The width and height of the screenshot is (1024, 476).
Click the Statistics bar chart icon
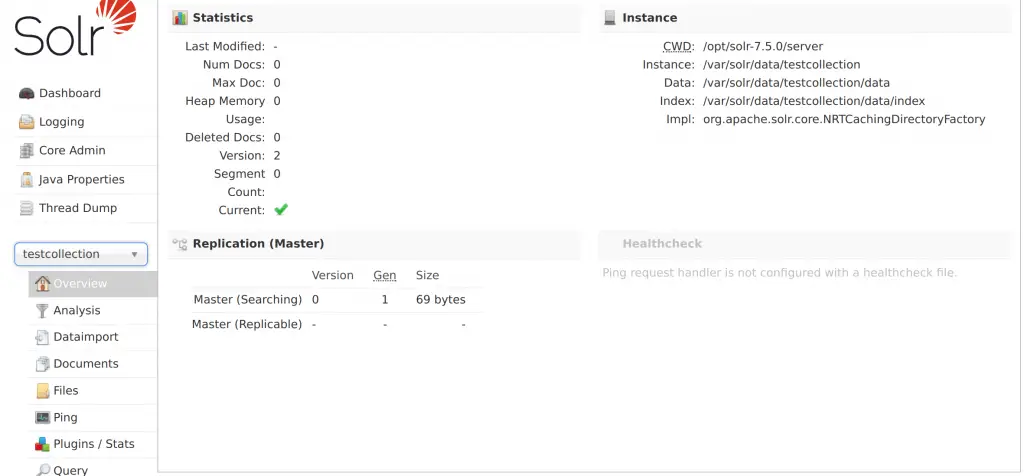point(180,18)
